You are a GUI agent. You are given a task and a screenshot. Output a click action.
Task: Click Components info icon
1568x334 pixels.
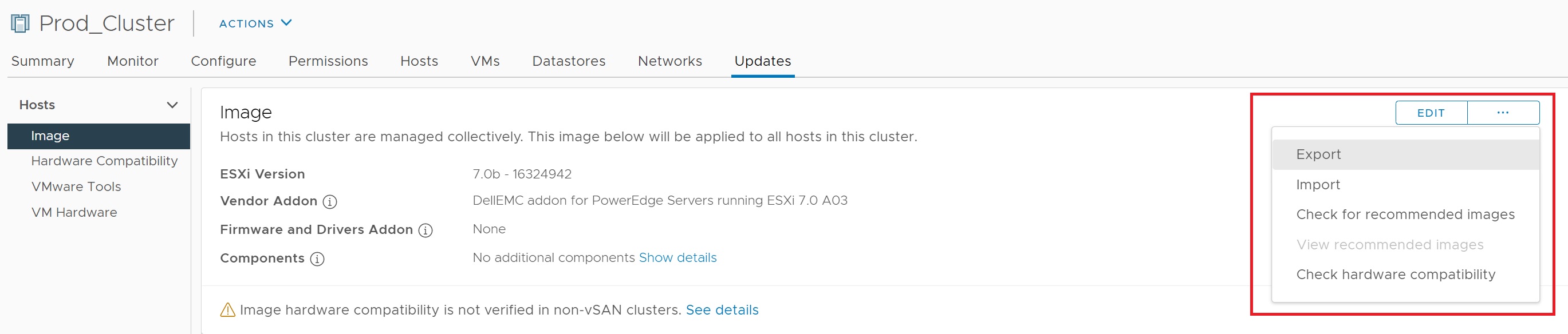pos(317,259)
